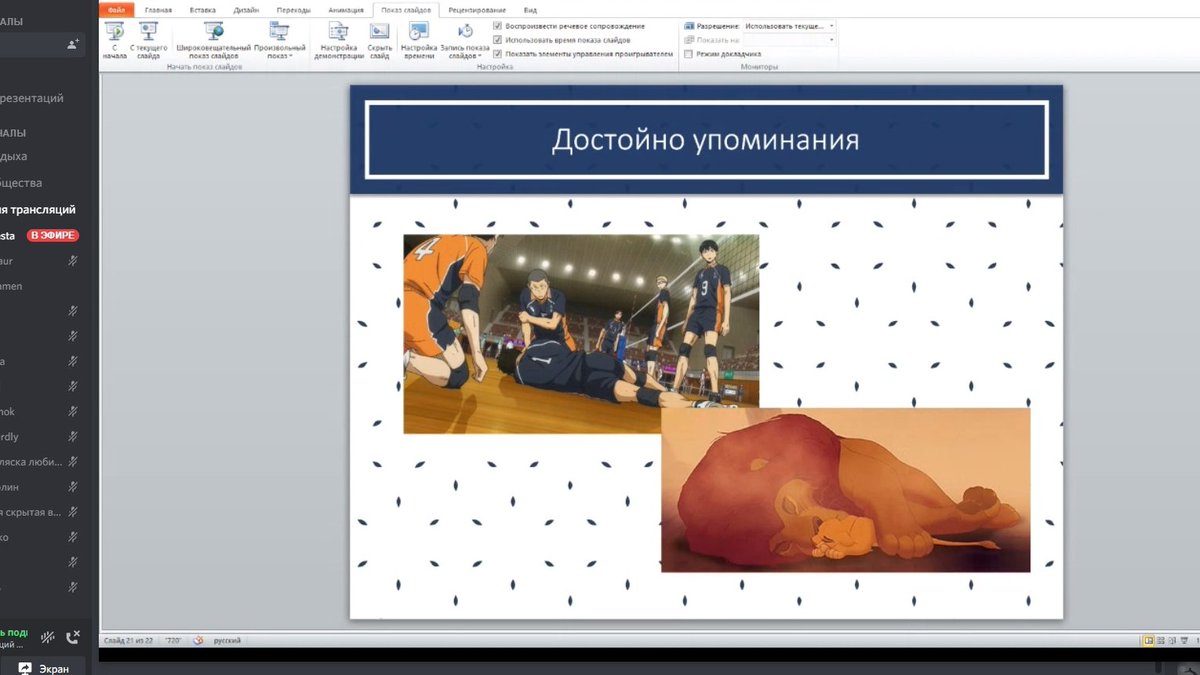Click slide title Достойно упоминания

point(705,139)
